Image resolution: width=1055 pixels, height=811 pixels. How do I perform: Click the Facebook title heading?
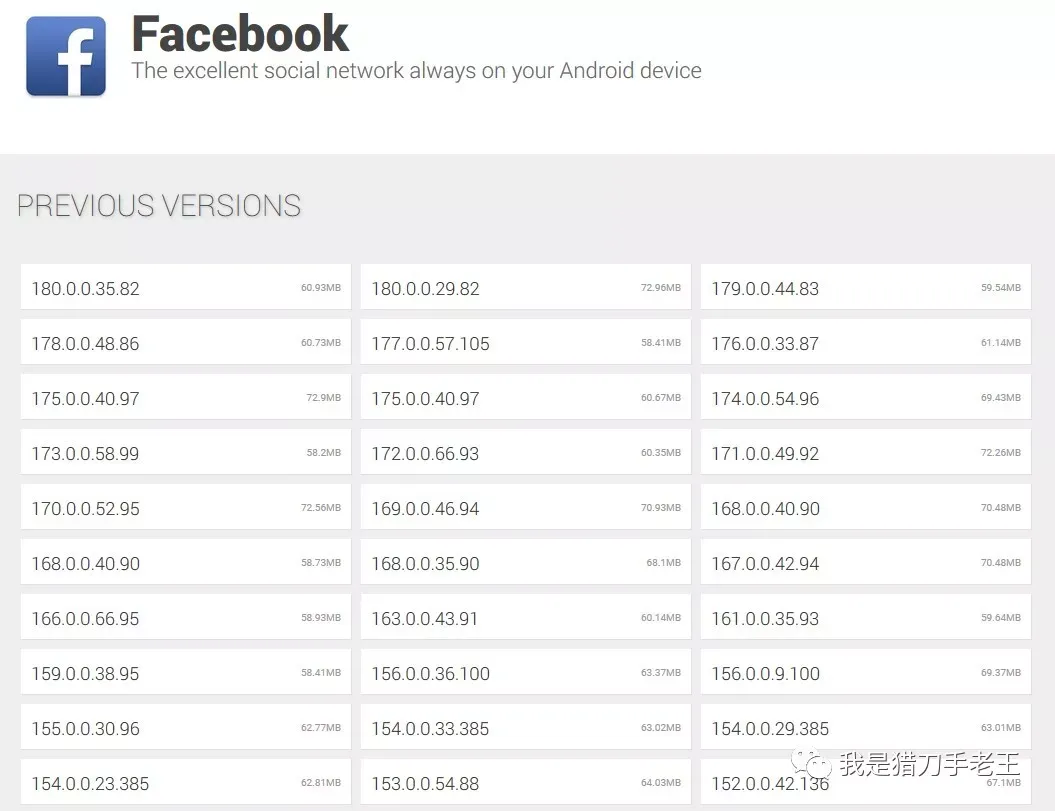(240, 34)
